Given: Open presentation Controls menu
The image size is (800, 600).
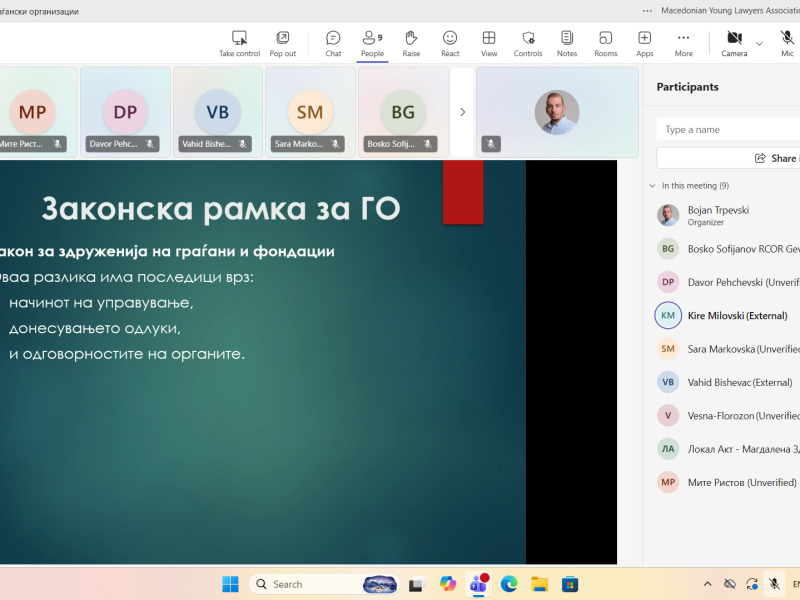Looking at the screenshot, I should tap(528, 43).
